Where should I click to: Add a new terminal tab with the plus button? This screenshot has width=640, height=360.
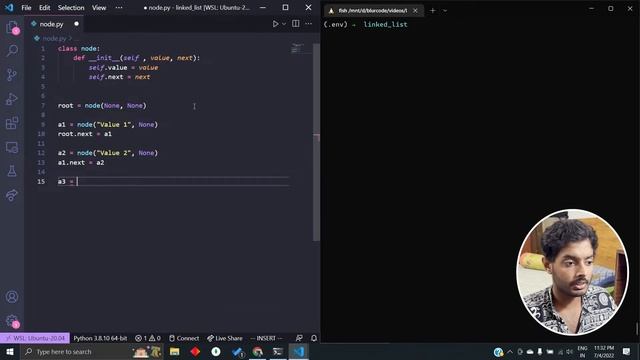(x=433, y=11)
